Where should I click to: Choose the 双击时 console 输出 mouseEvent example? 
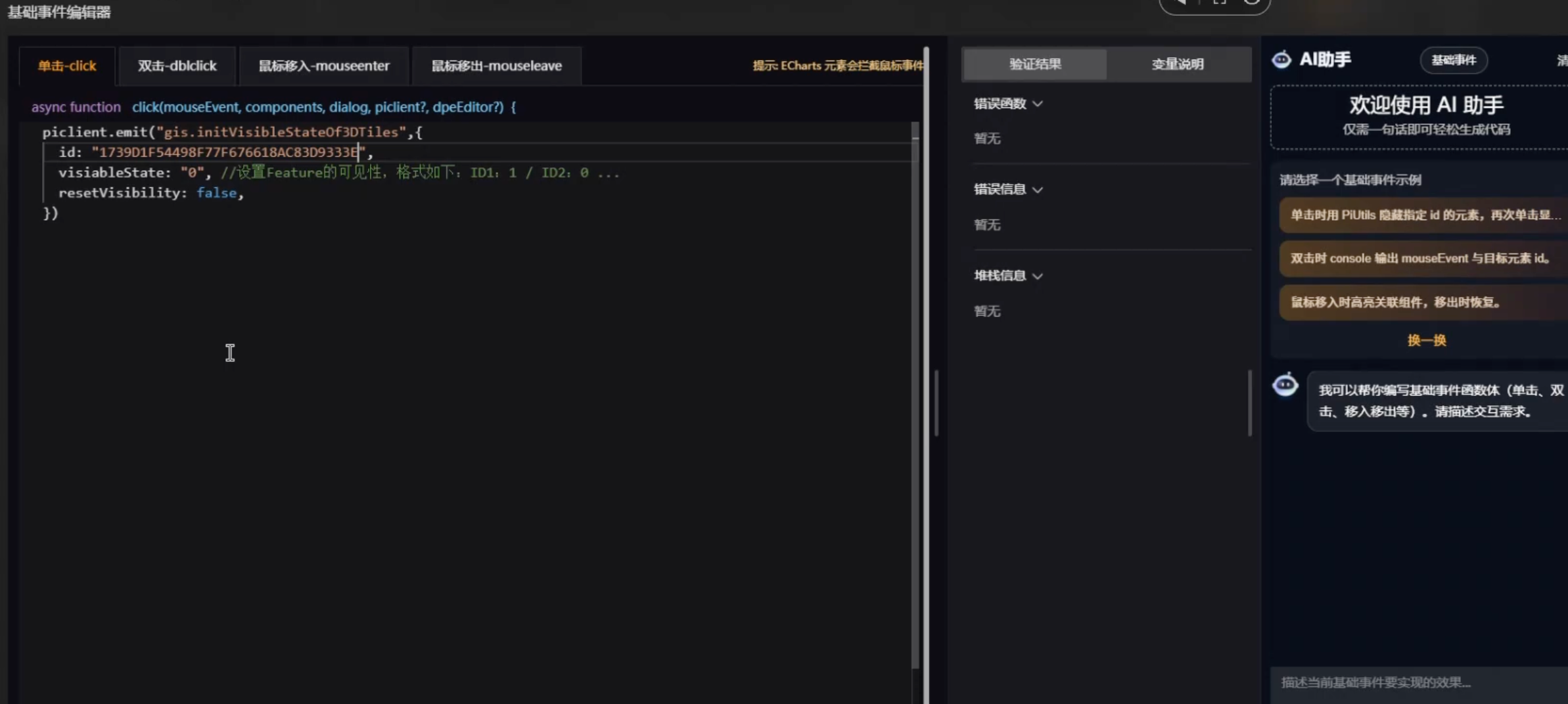click(x=1423, y=258)
